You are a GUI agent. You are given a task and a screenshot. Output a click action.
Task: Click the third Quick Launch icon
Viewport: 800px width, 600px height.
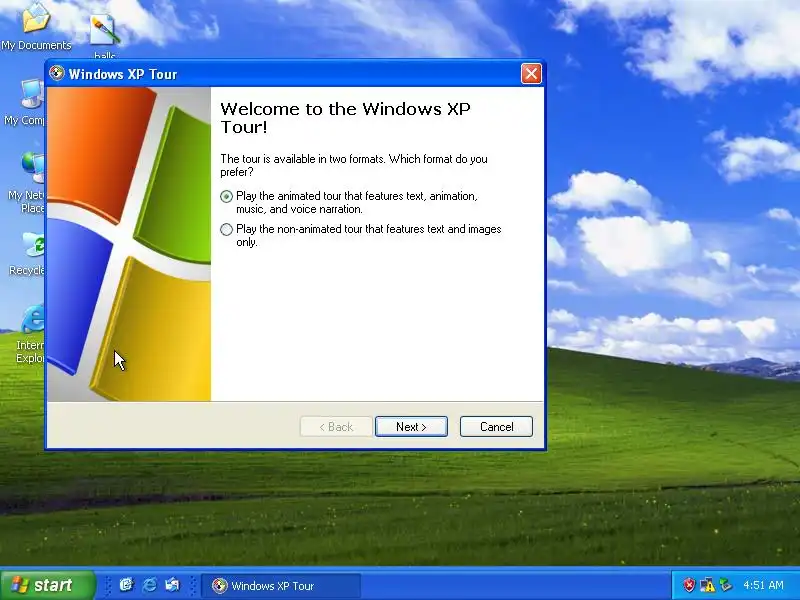coord(172,585)
